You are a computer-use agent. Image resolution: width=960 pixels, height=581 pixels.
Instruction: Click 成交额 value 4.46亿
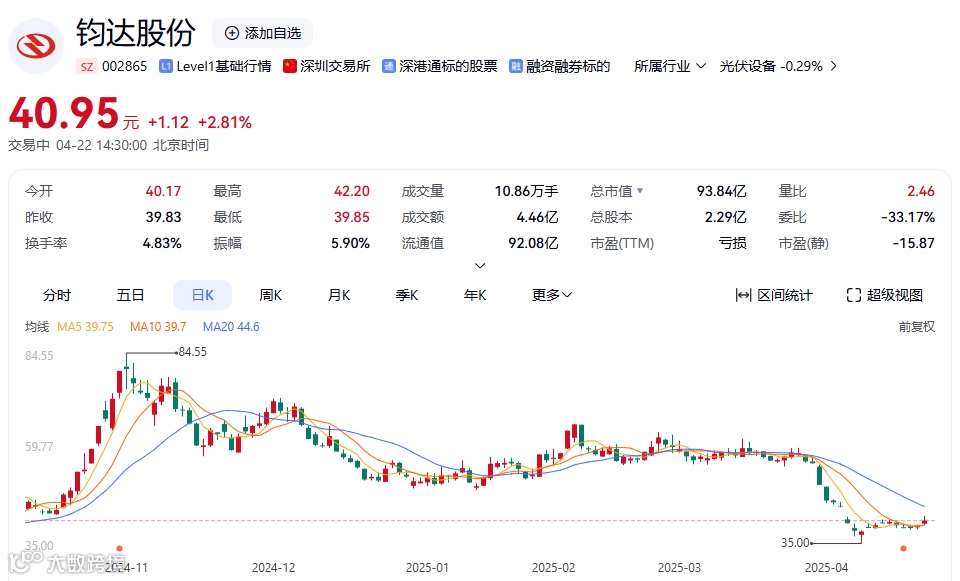(x=537, y=217)
